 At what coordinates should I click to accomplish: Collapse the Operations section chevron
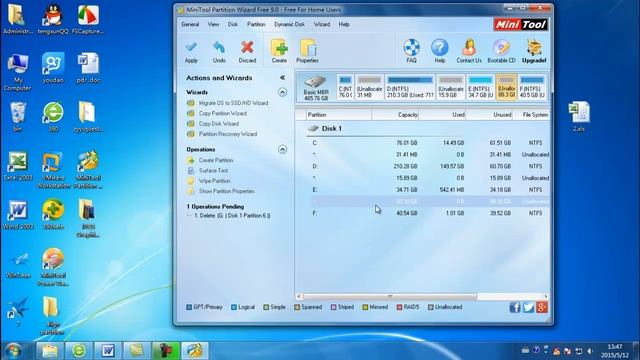pyautogui.click(x=282, y=149)
